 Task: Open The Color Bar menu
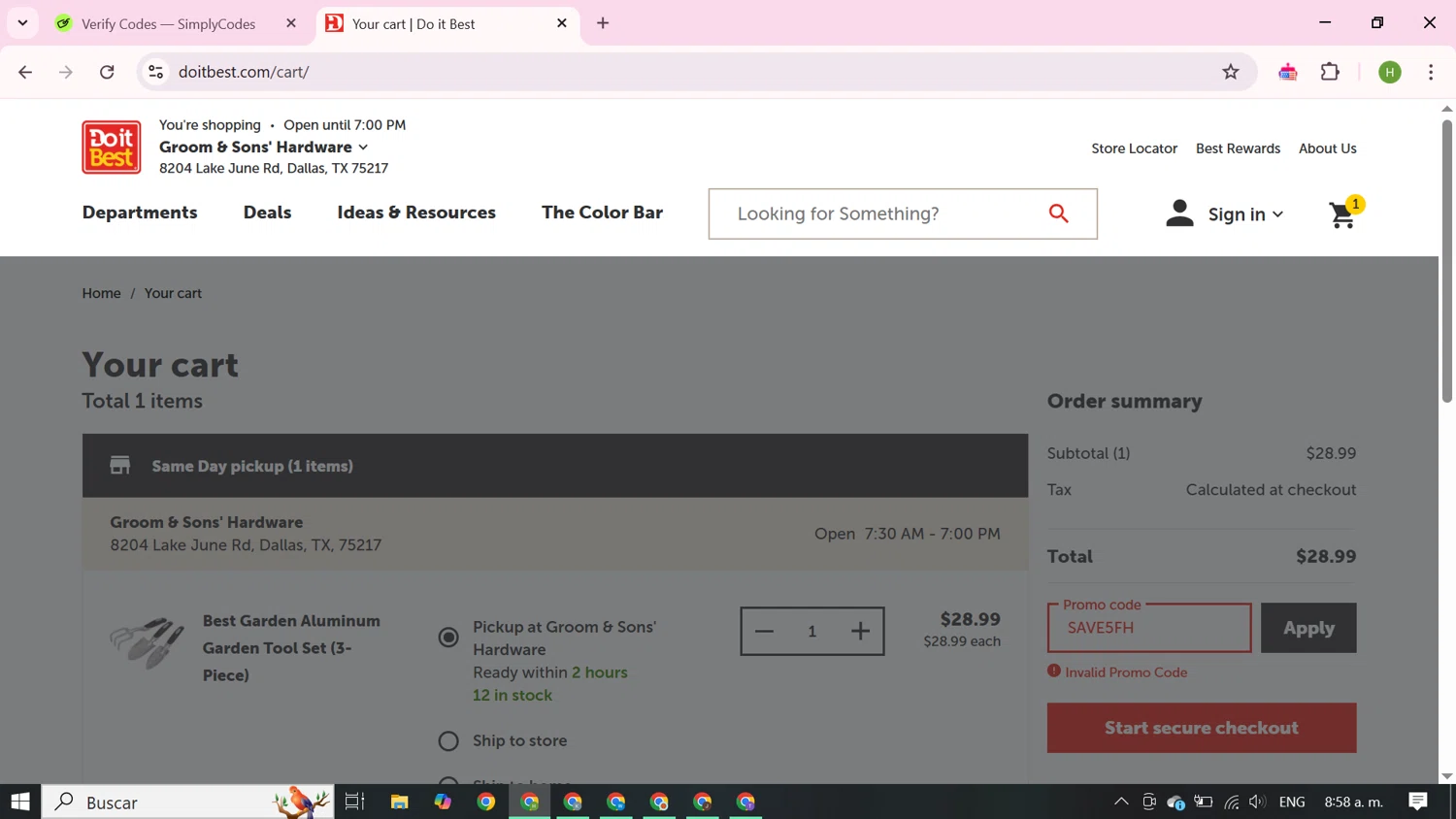(602, 213)
